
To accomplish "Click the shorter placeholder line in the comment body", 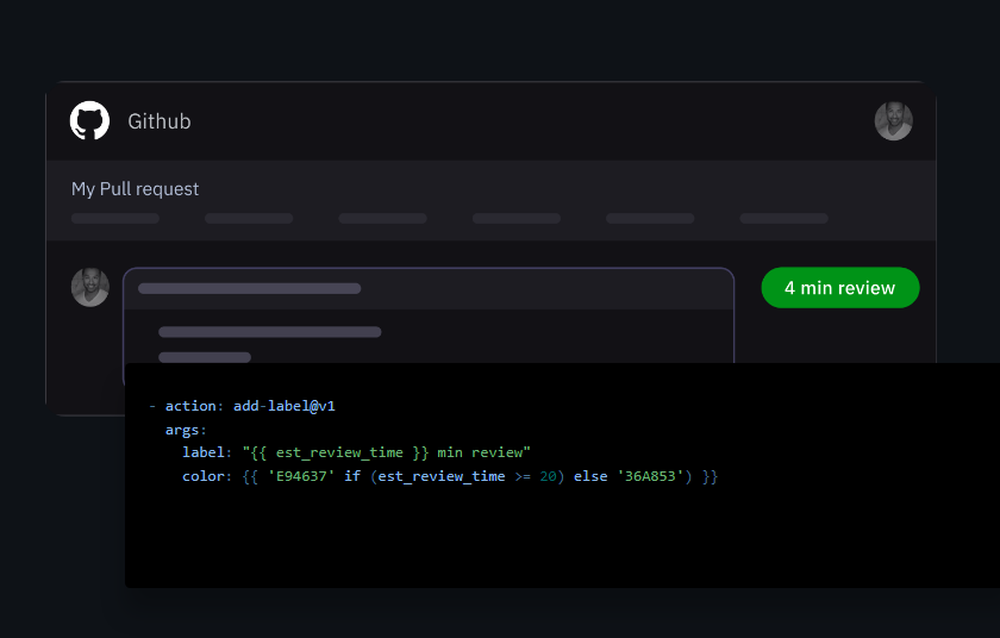I will click(204, 357).
